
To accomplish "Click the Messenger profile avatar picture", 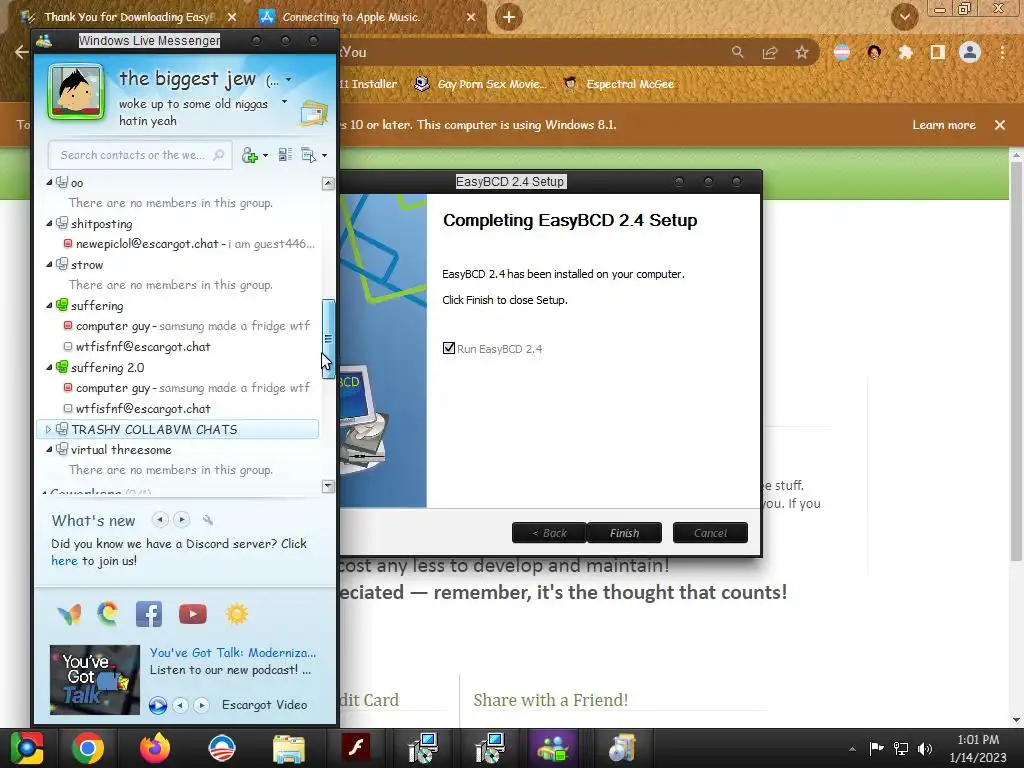I will 76,92.
